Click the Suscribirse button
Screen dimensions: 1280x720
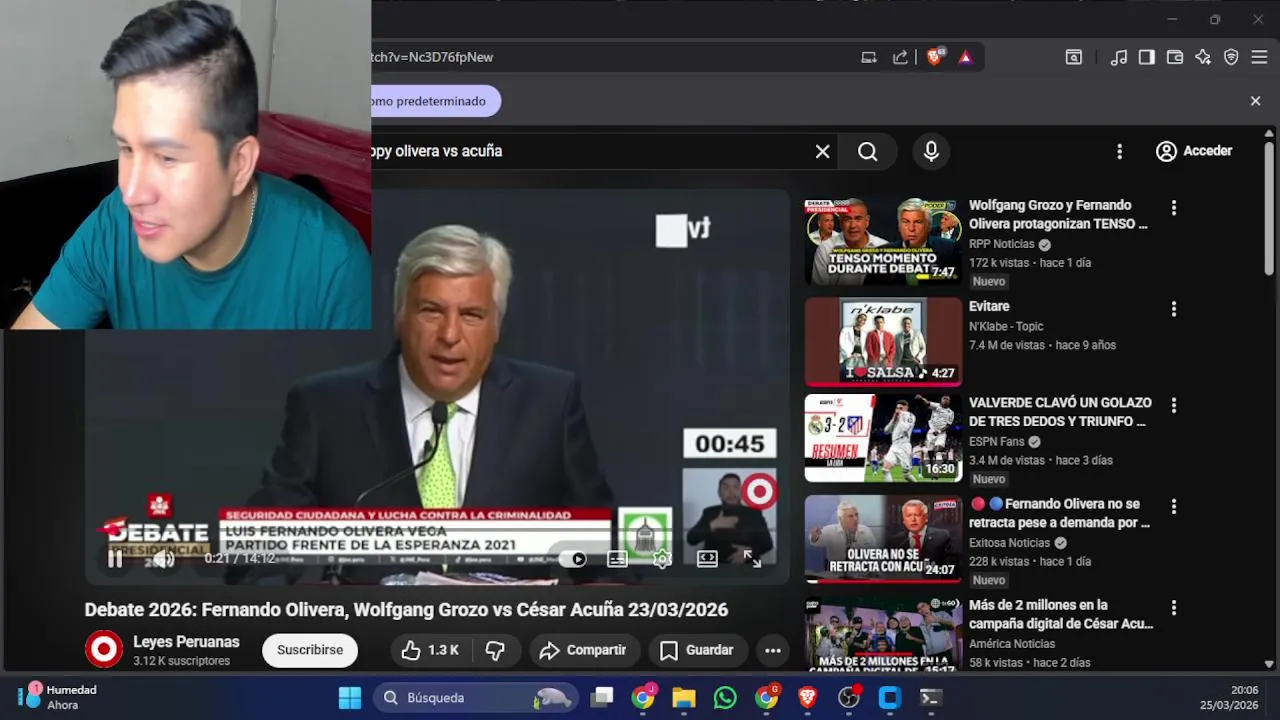310,650
